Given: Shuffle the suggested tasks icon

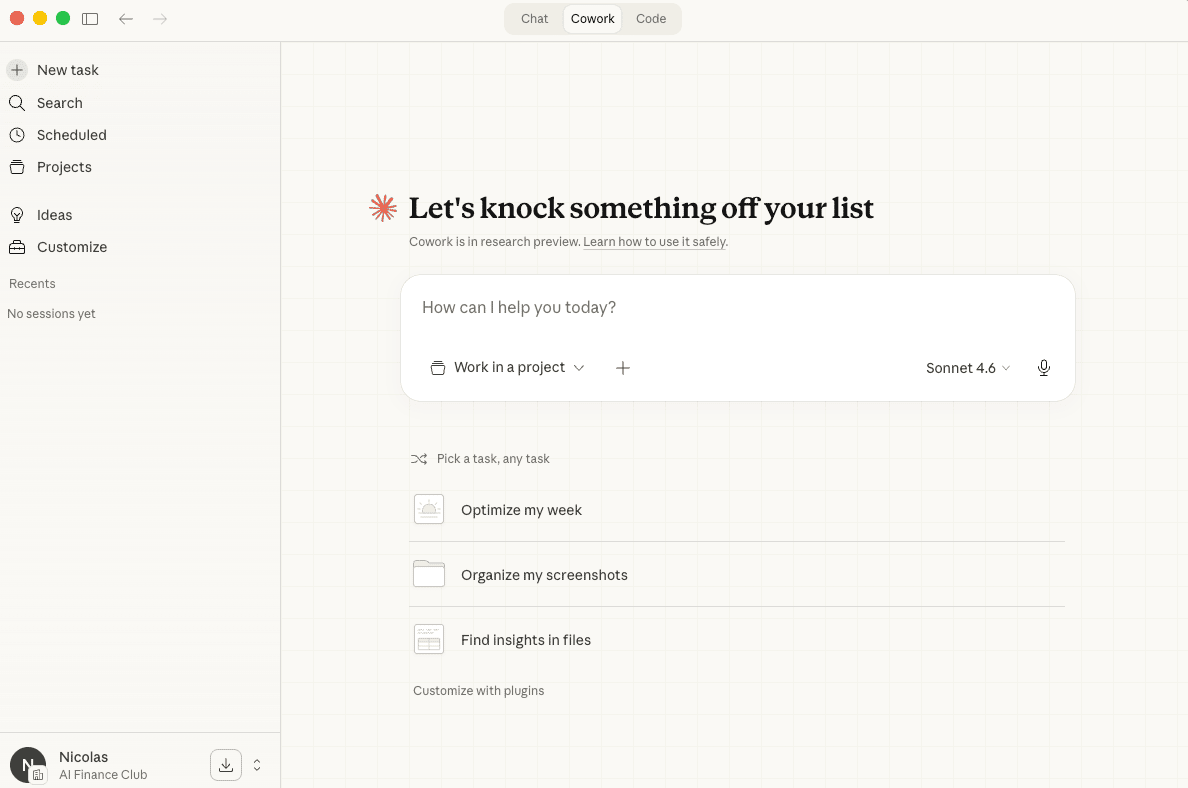Looking at the screenshot, I should (x=419, y=459).
